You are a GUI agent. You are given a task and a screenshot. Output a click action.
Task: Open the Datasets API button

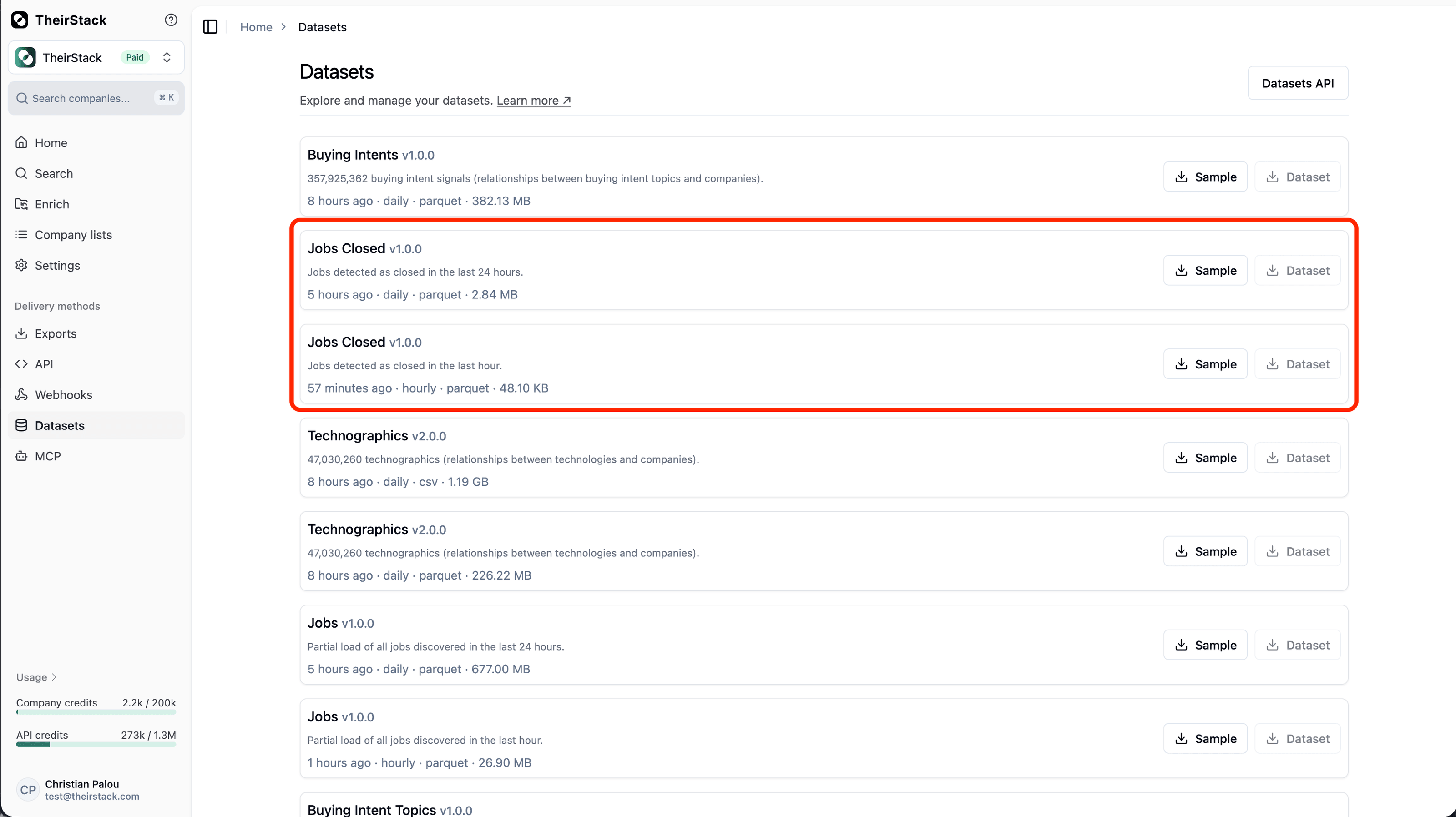point(1298,83)
